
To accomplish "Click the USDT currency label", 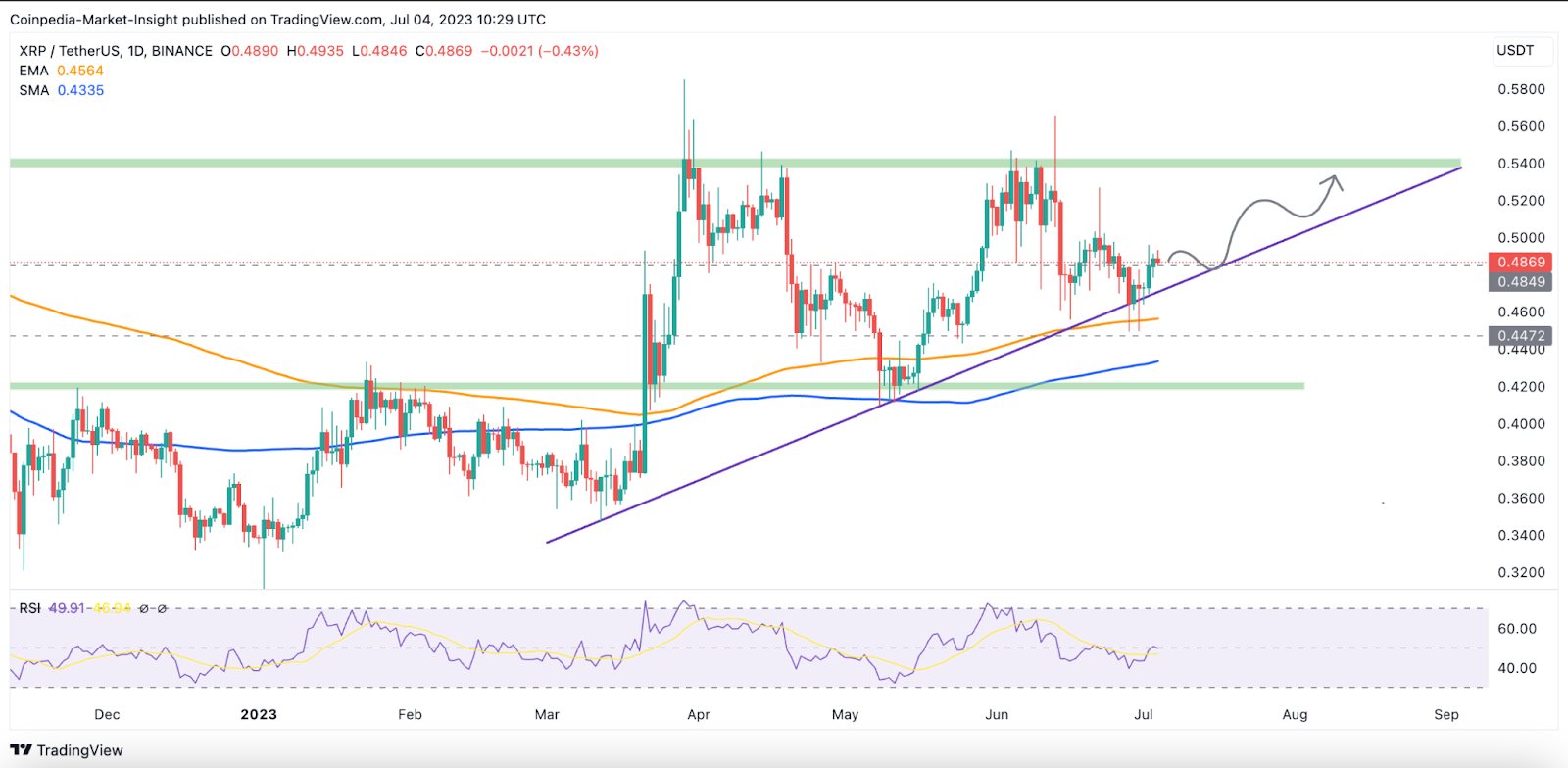I will pyautogui.click(x=1515, y=50).
